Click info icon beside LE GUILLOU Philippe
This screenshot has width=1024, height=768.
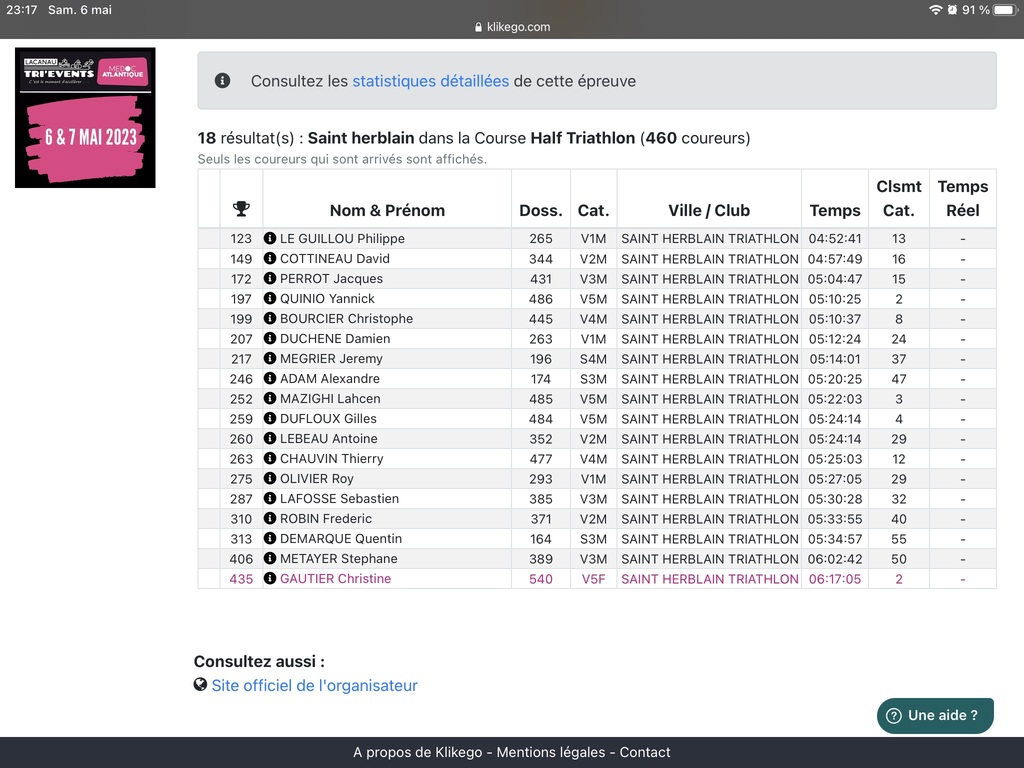(270, 239)
